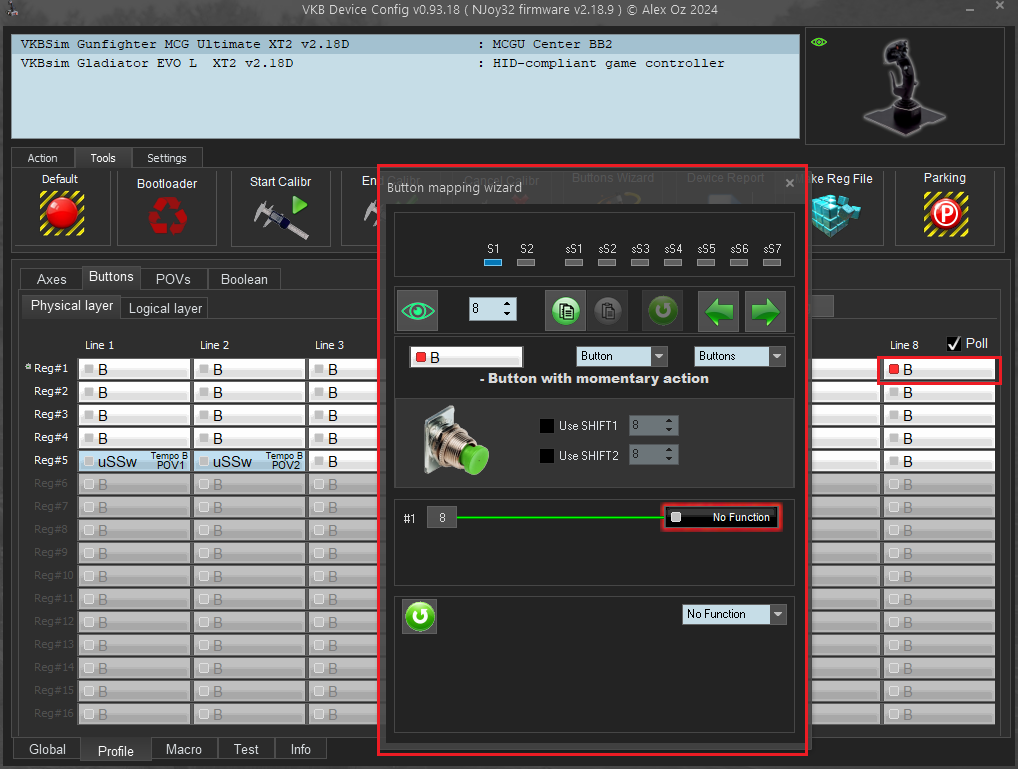Click the round green refresh icon at bottom-left

pos(420,617)
